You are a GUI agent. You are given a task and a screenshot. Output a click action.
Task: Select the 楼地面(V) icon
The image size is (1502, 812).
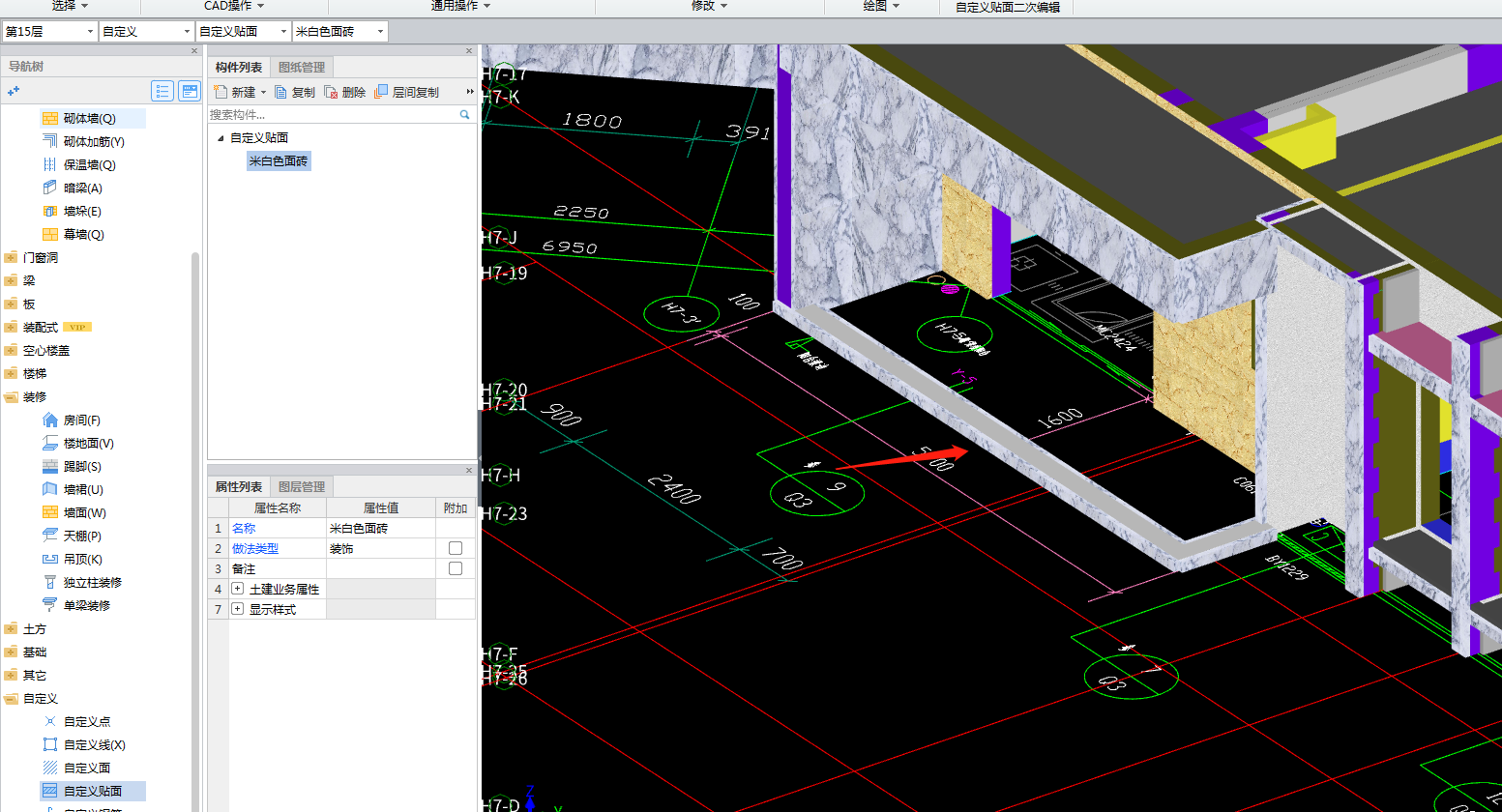coord(50,443)
